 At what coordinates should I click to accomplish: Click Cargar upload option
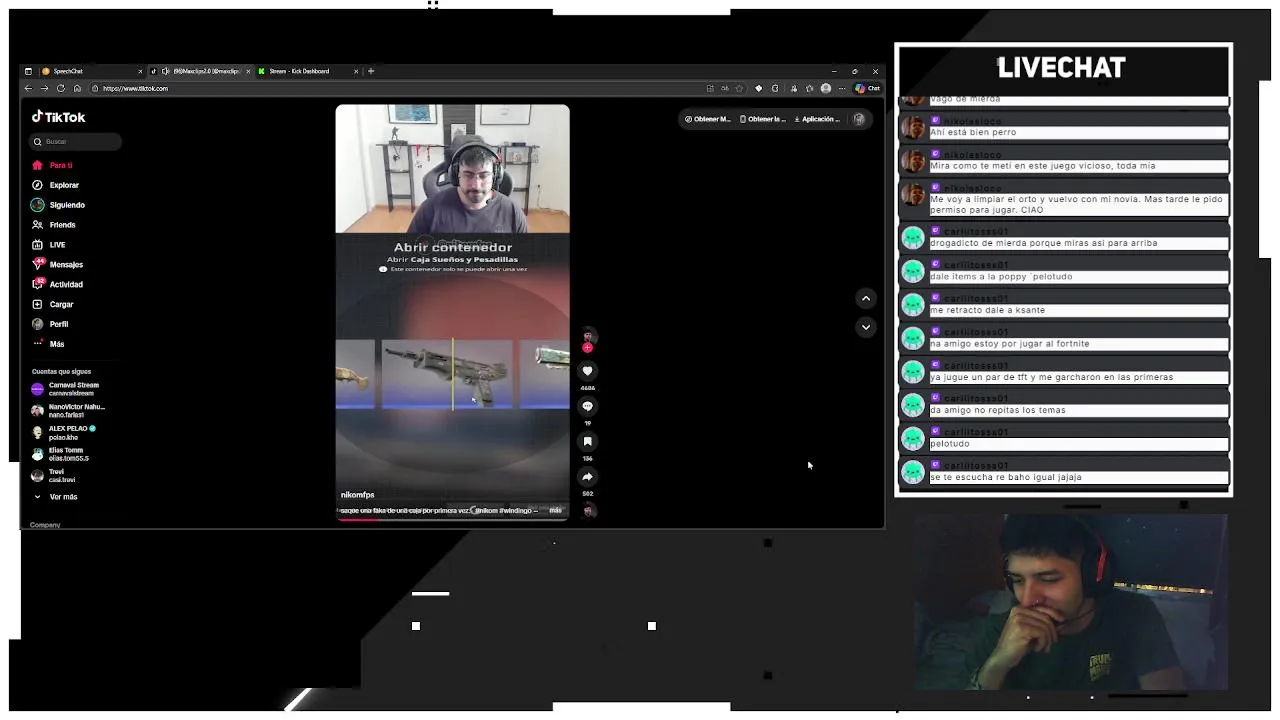tap(53, 304)
